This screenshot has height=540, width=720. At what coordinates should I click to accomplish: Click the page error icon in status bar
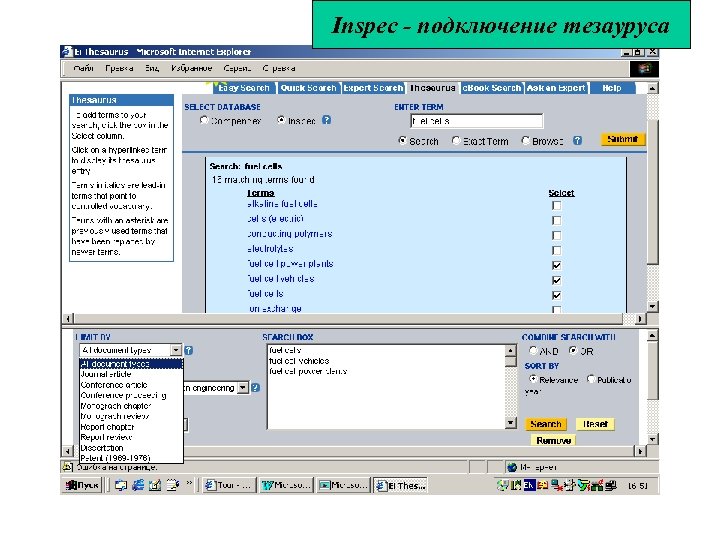(68, 467)
